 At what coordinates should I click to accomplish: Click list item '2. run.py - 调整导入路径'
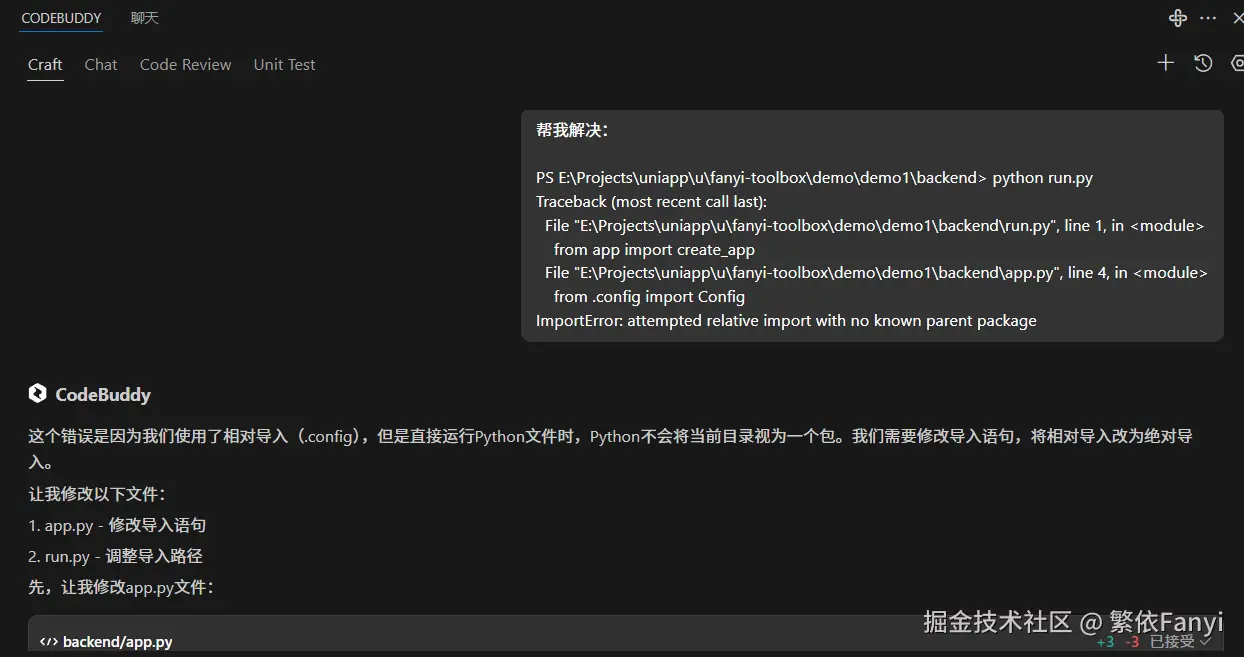tap(115, 556)
